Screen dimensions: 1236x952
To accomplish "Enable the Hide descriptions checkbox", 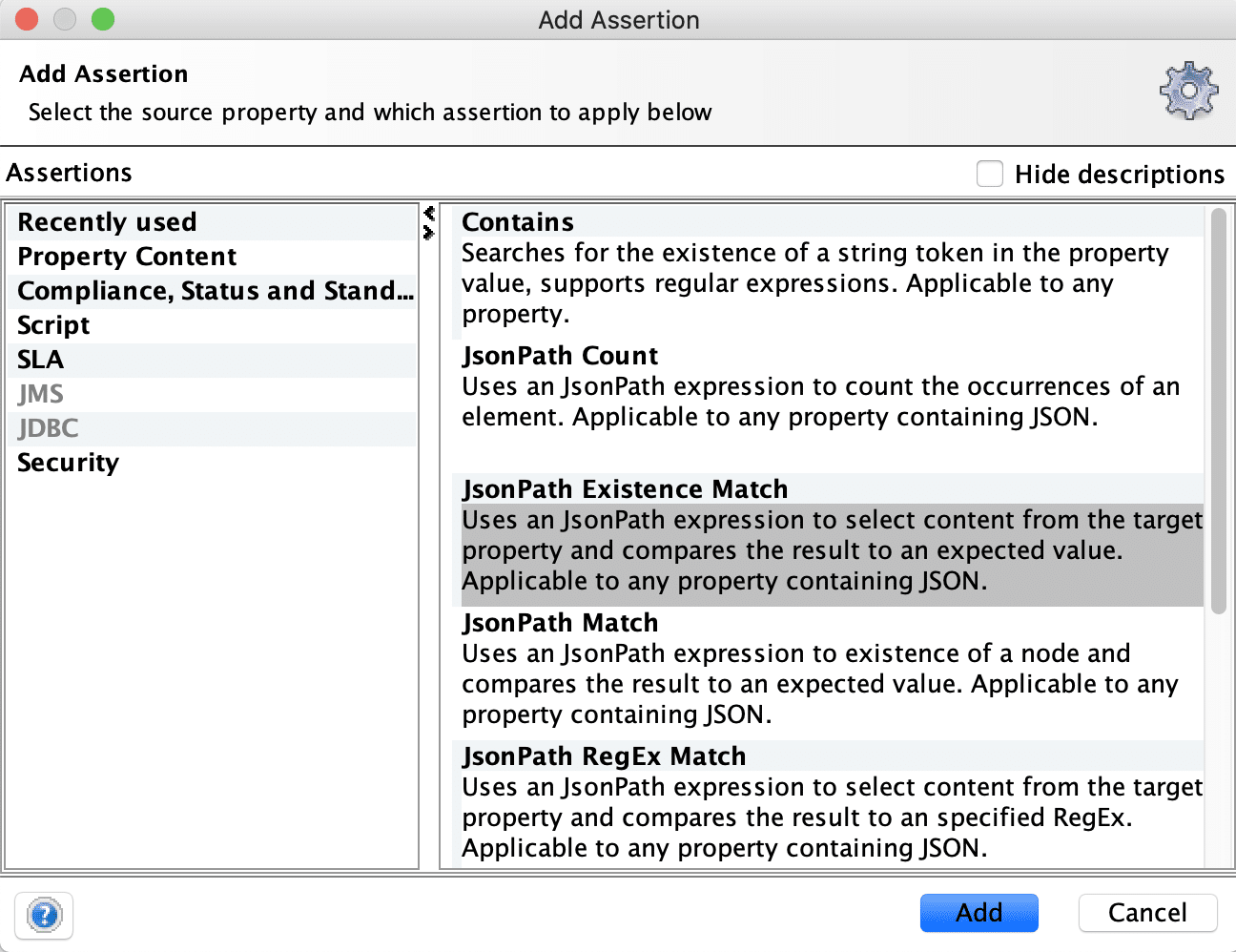I will click(989, 174).
